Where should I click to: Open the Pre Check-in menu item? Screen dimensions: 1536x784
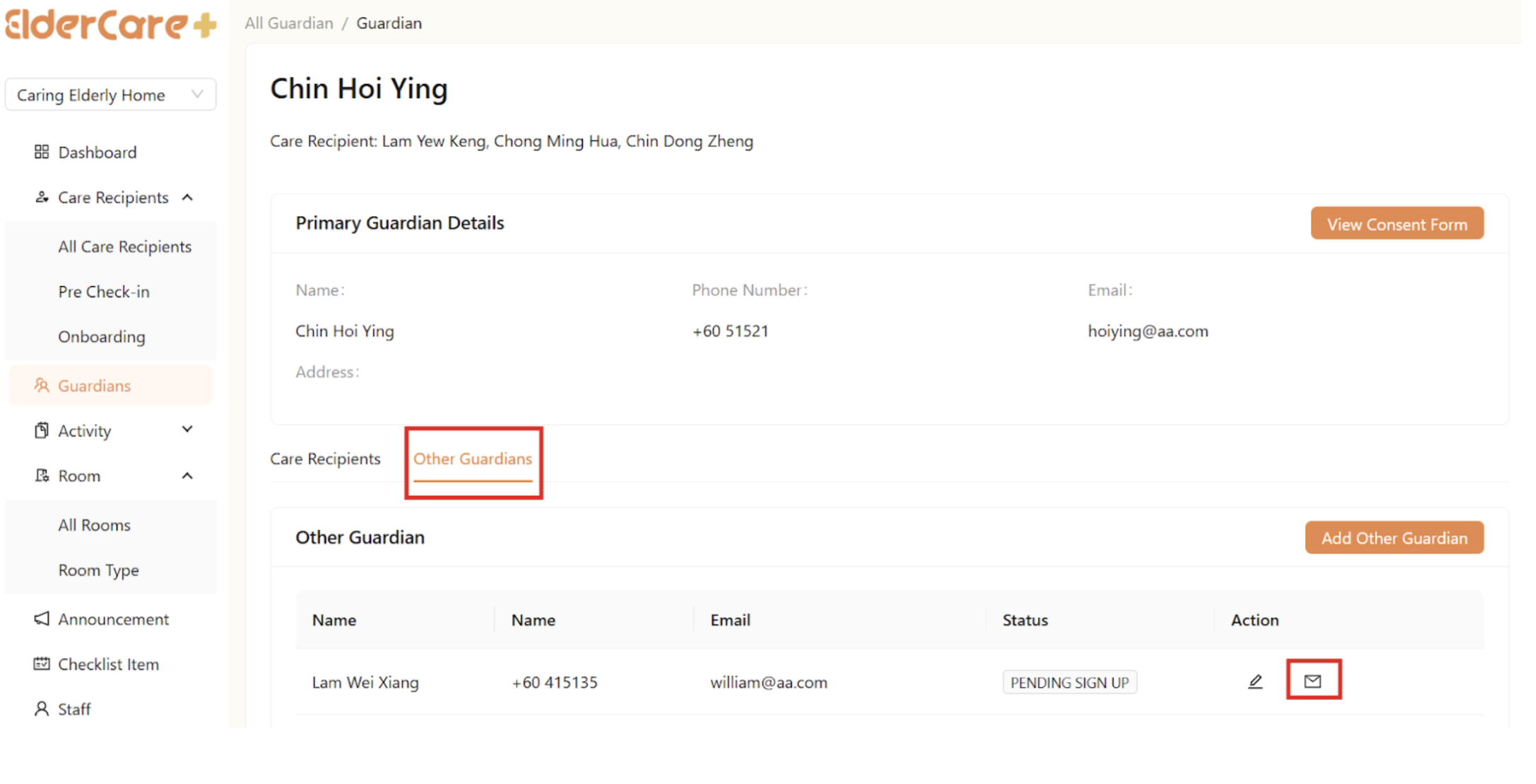pyautogui.click(x=104, y=292)
